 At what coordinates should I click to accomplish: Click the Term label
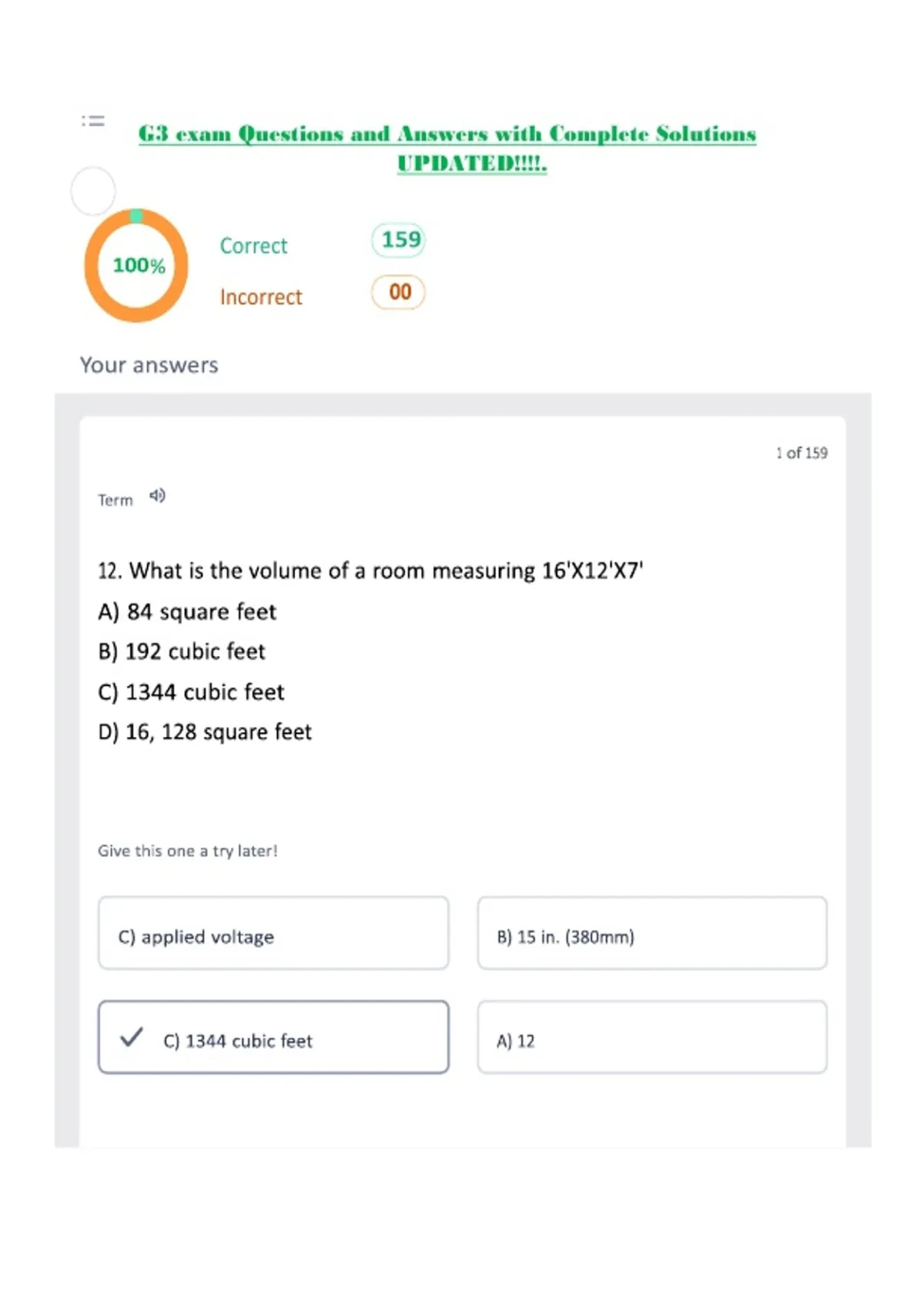(115, 500)
